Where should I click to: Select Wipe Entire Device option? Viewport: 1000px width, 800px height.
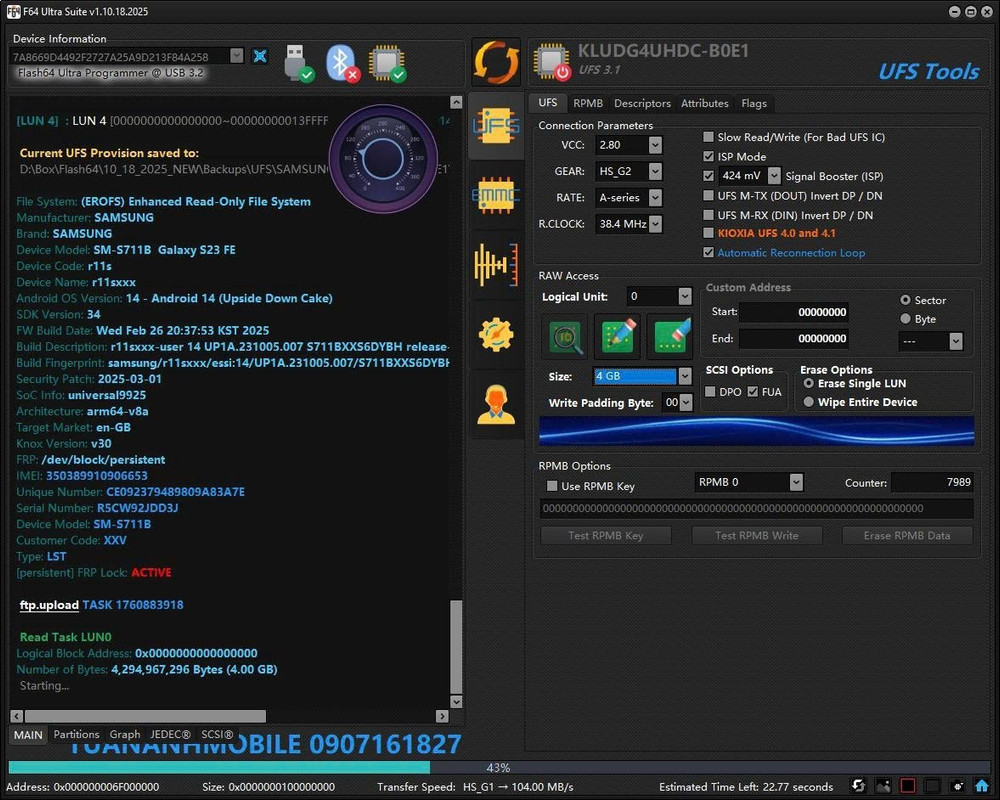click(808, 402)
